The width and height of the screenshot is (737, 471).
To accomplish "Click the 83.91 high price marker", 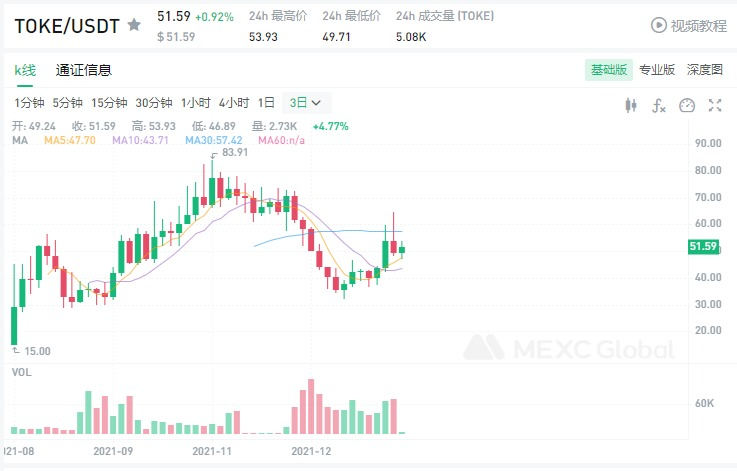I will coord(235,152).
